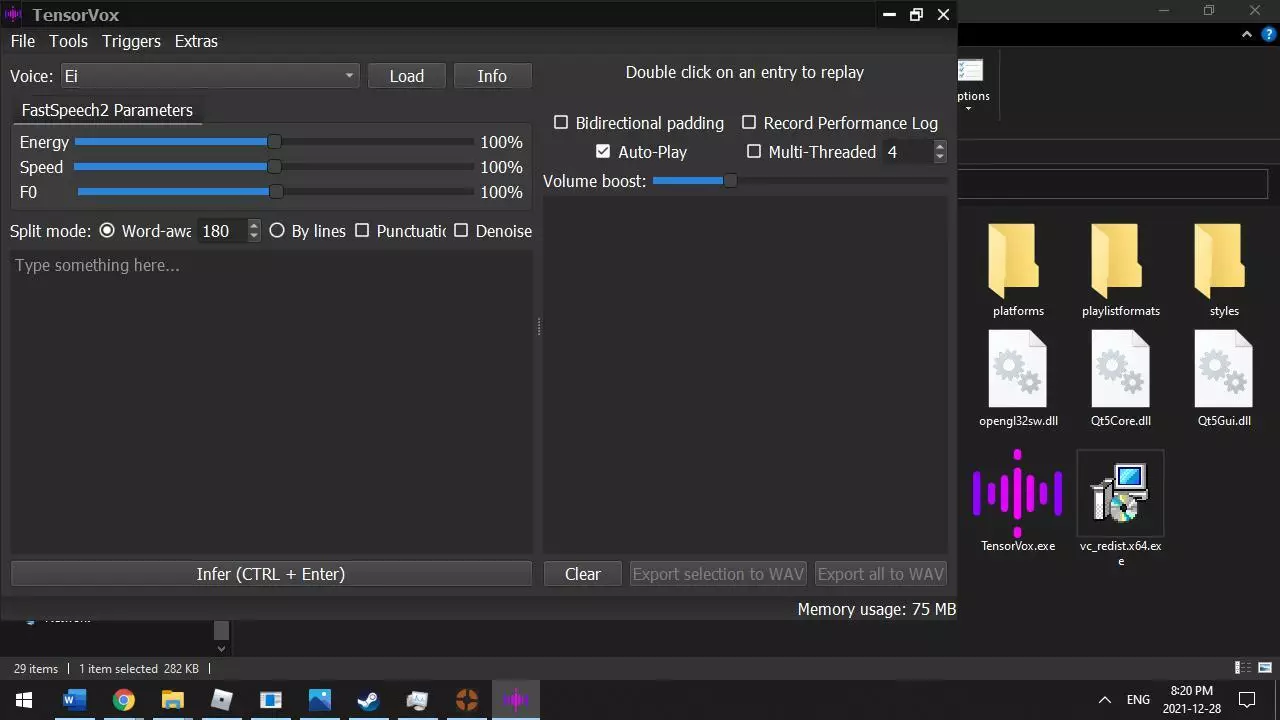
Task: Select the TensorVox.exe file icon
Action: 1017,494
